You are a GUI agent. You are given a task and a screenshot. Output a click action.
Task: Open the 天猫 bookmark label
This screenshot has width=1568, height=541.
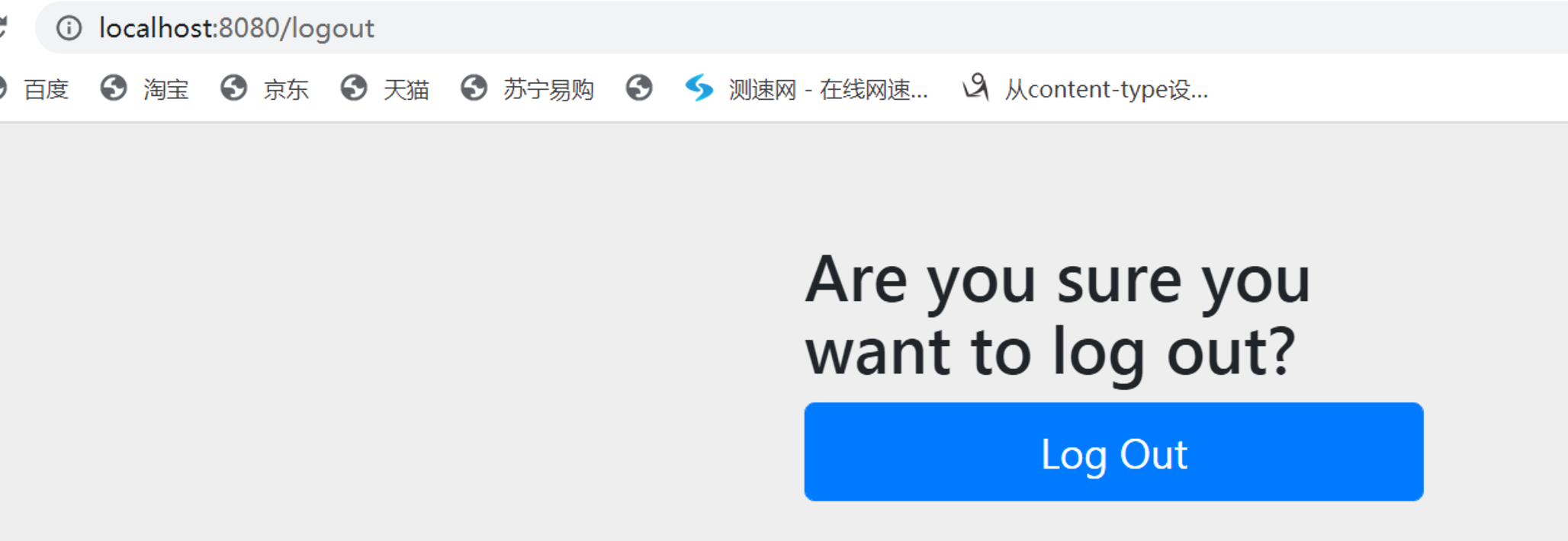pyautogui.click(x=406, y=90)
